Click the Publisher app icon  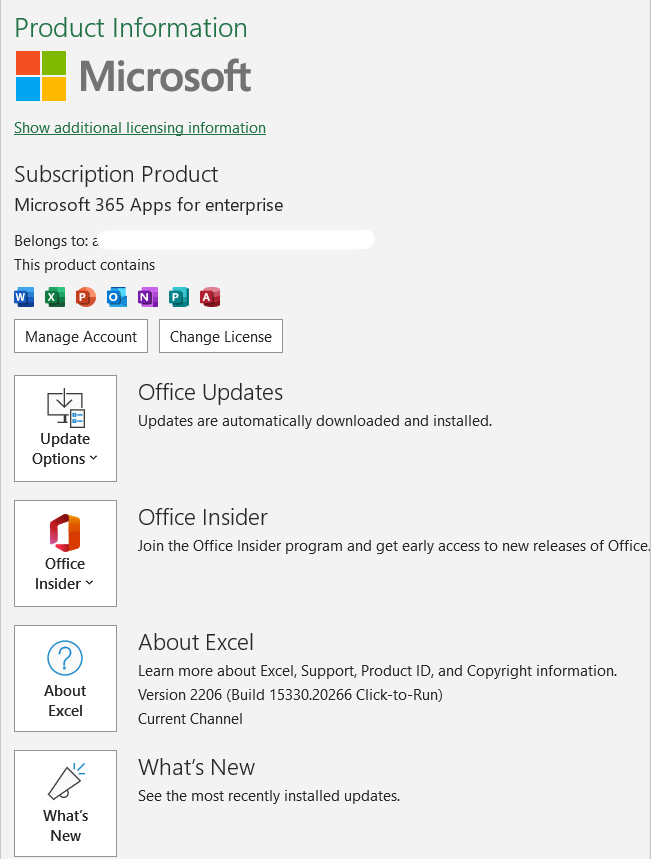pos(179,297)
